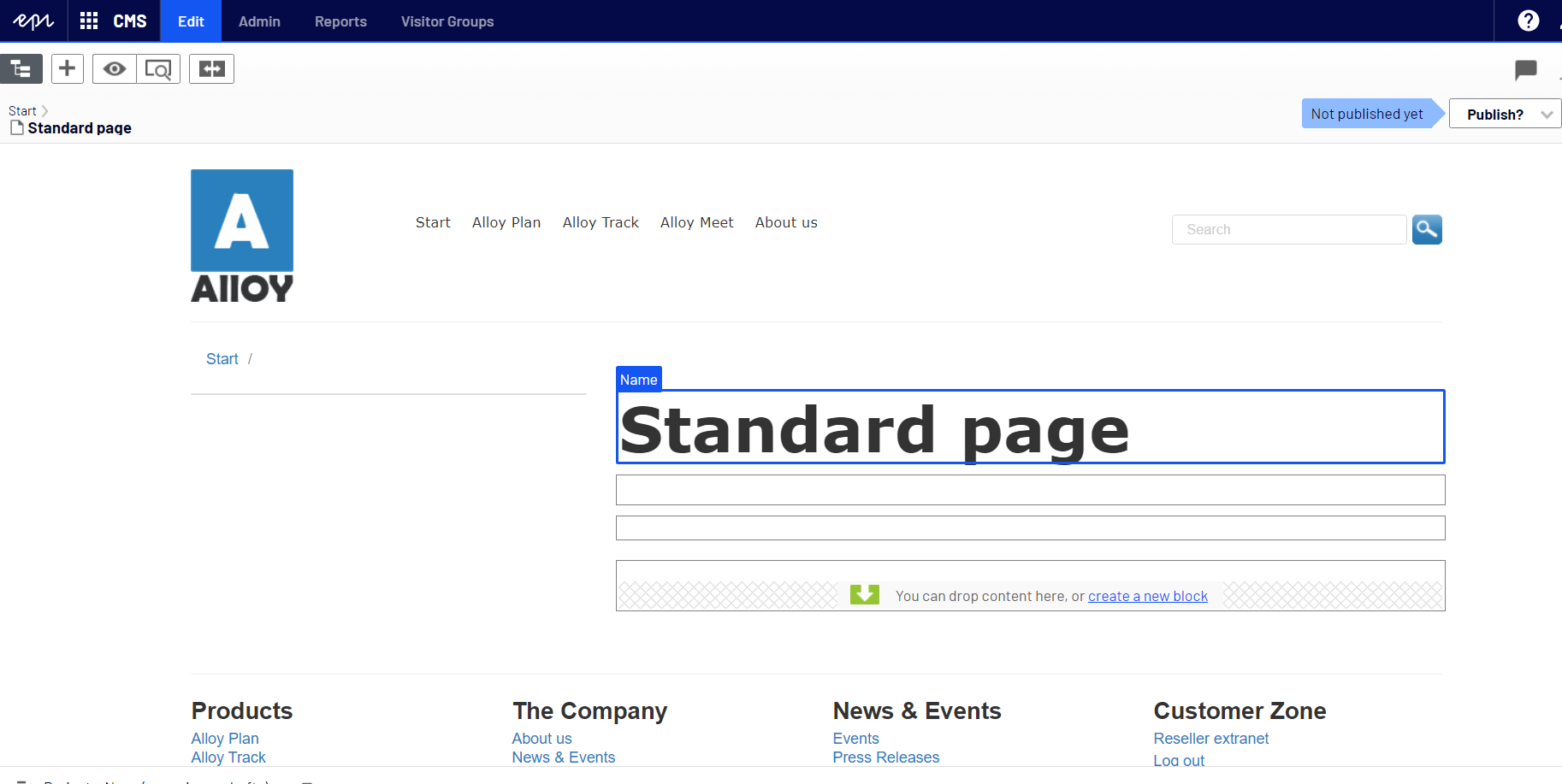Open the app launcher grid icon
1562x784 pixels.
pyautogui.click(x=87, y=21)
